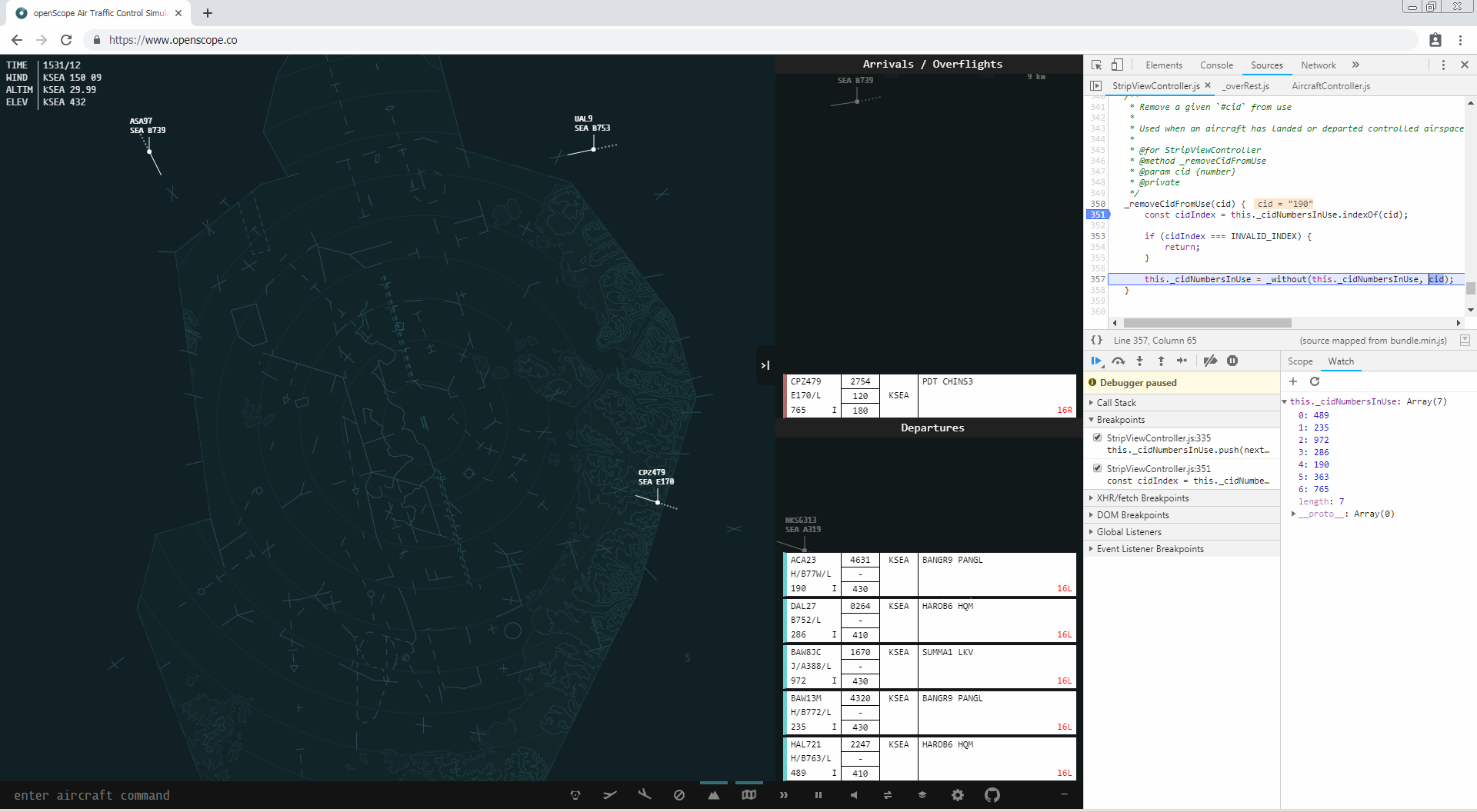This screenshot has height=812, width=1477.
Task: Step over next function call
Action: click(1119, 361)
